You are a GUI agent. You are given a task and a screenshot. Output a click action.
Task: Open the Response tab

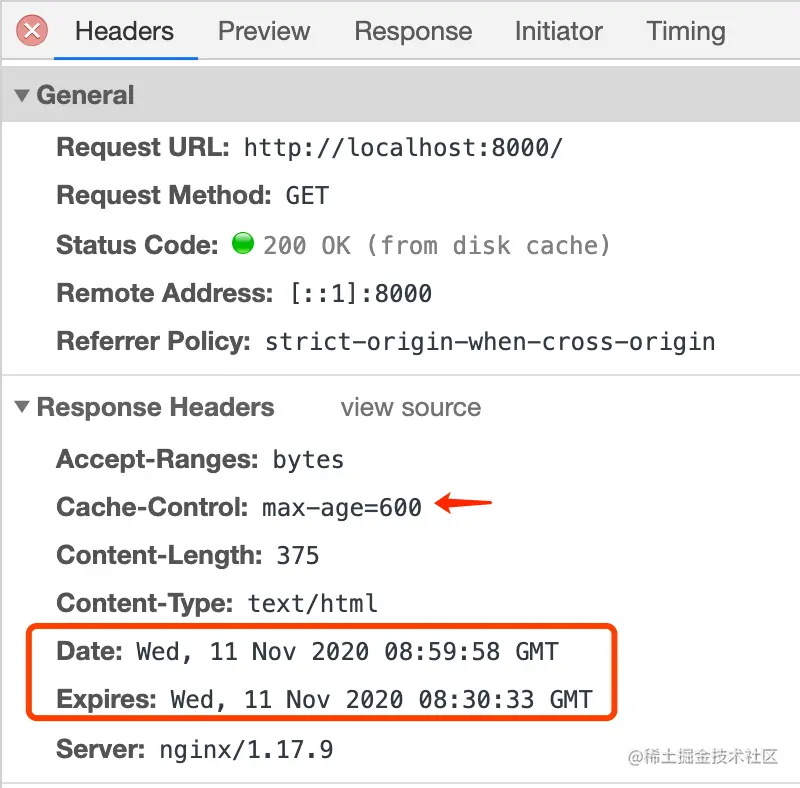(x=413, y=31)
